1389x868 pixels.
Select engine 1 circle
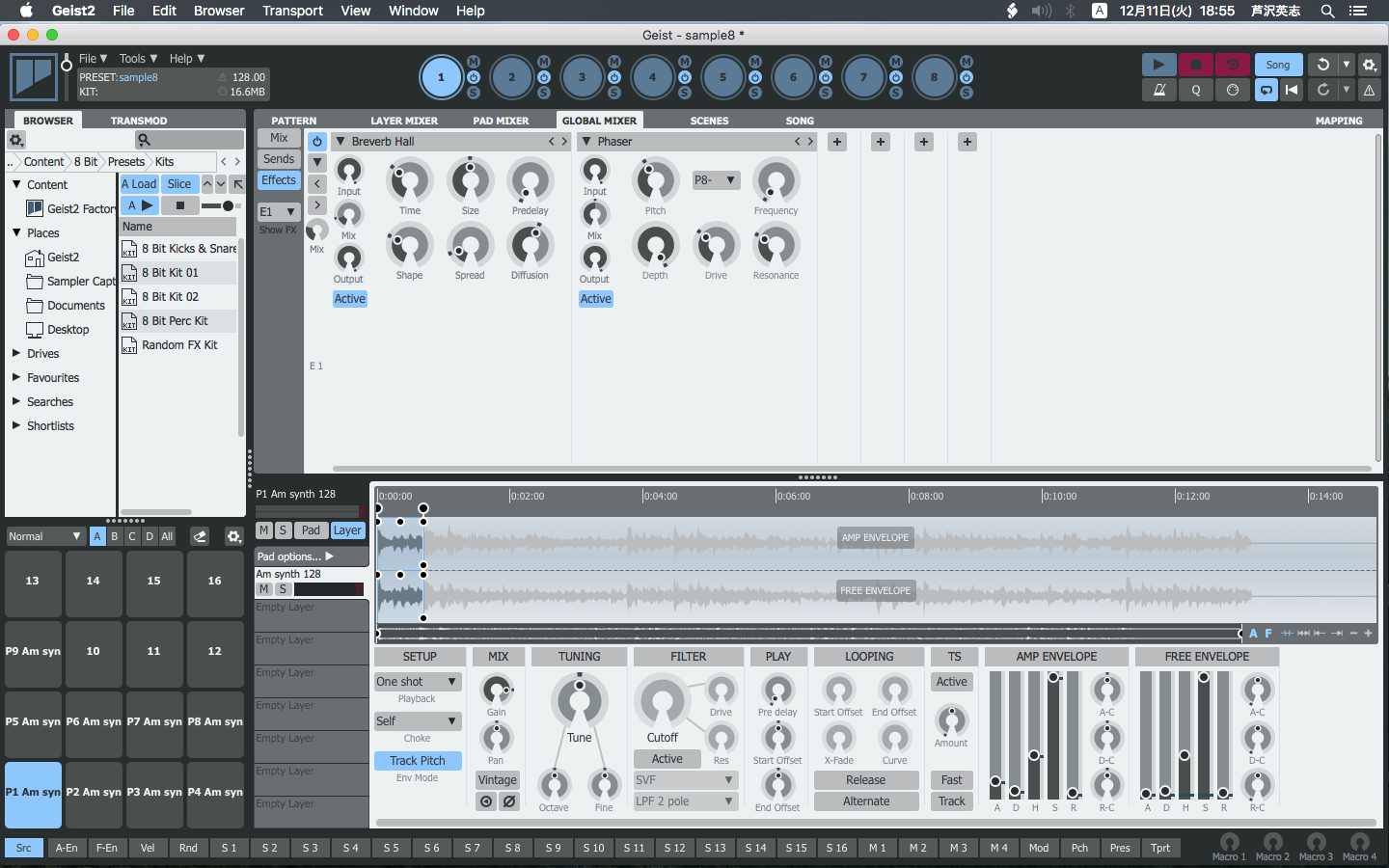441,77
